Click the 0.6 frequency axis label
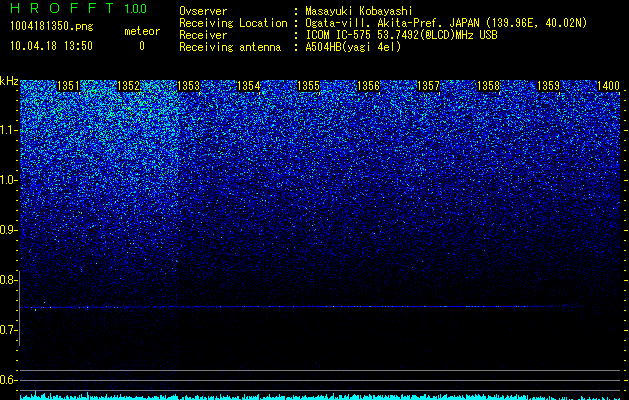Image resolution: width=629 pixels, height=400 pixels. 9,380
